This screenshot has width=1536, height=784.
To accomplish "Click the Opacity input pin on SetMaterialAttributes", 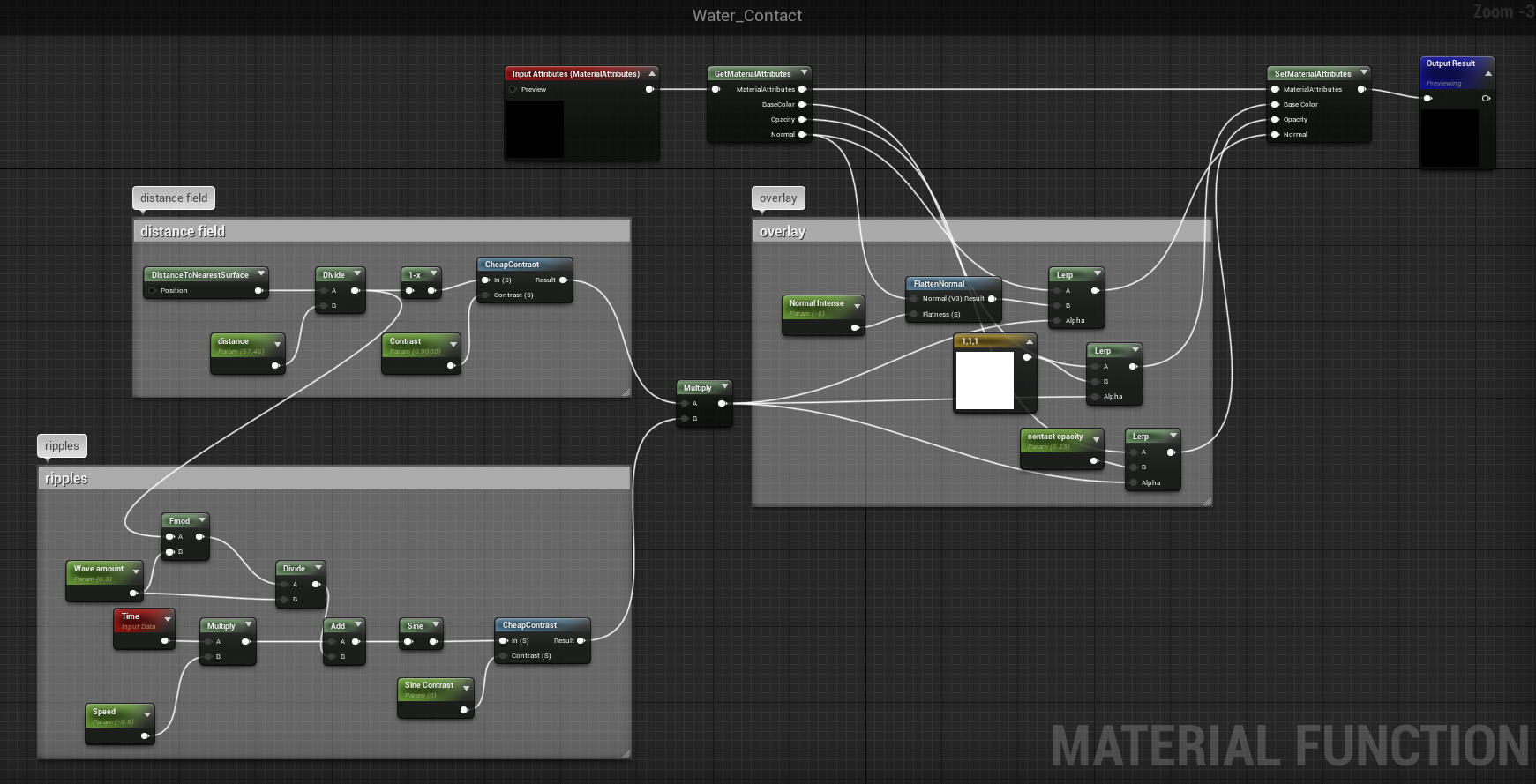I will (x=1275, y=120).
